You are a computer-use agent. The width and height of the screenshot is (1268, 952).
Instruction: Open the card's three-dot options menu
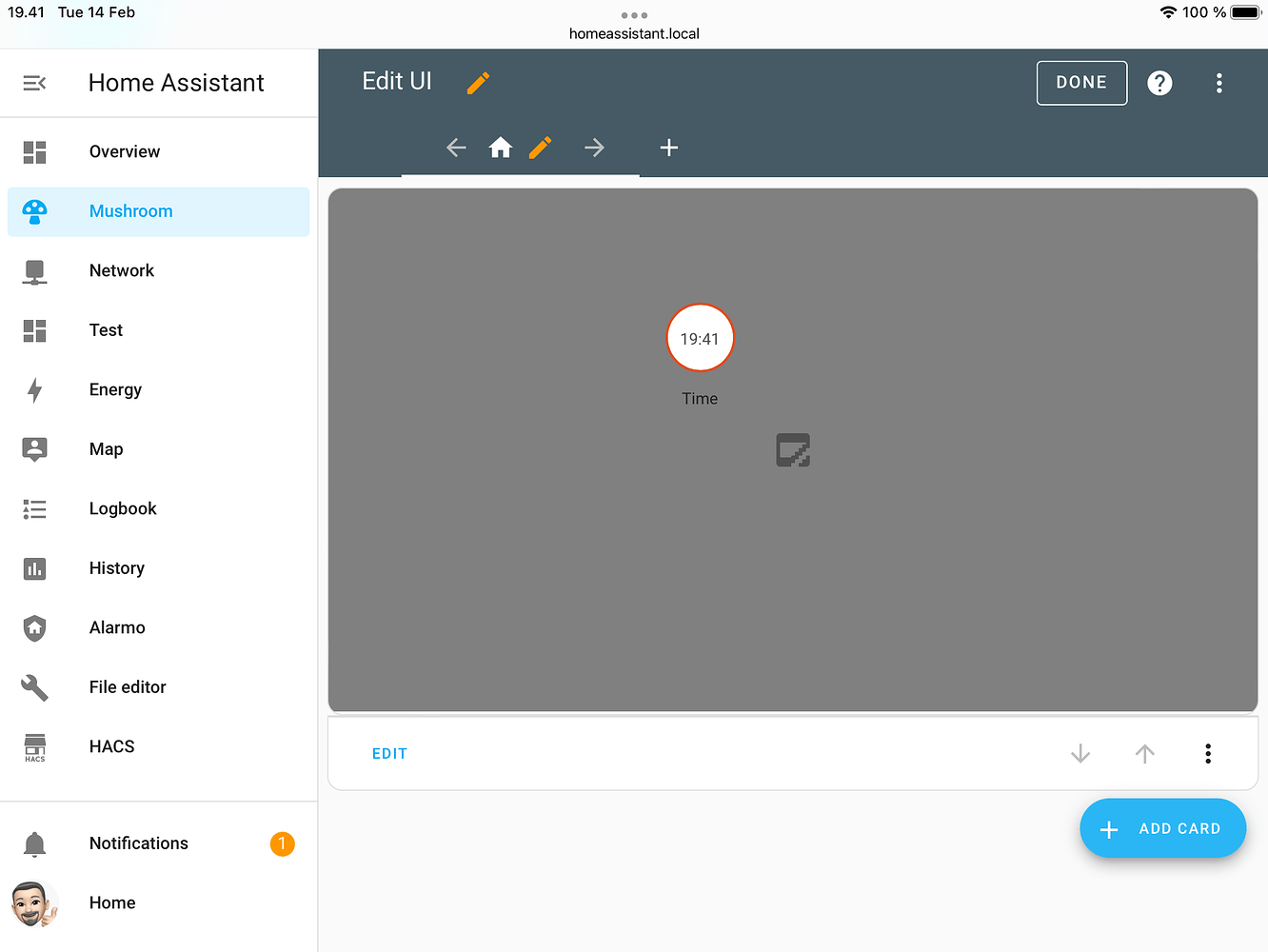1207,753
